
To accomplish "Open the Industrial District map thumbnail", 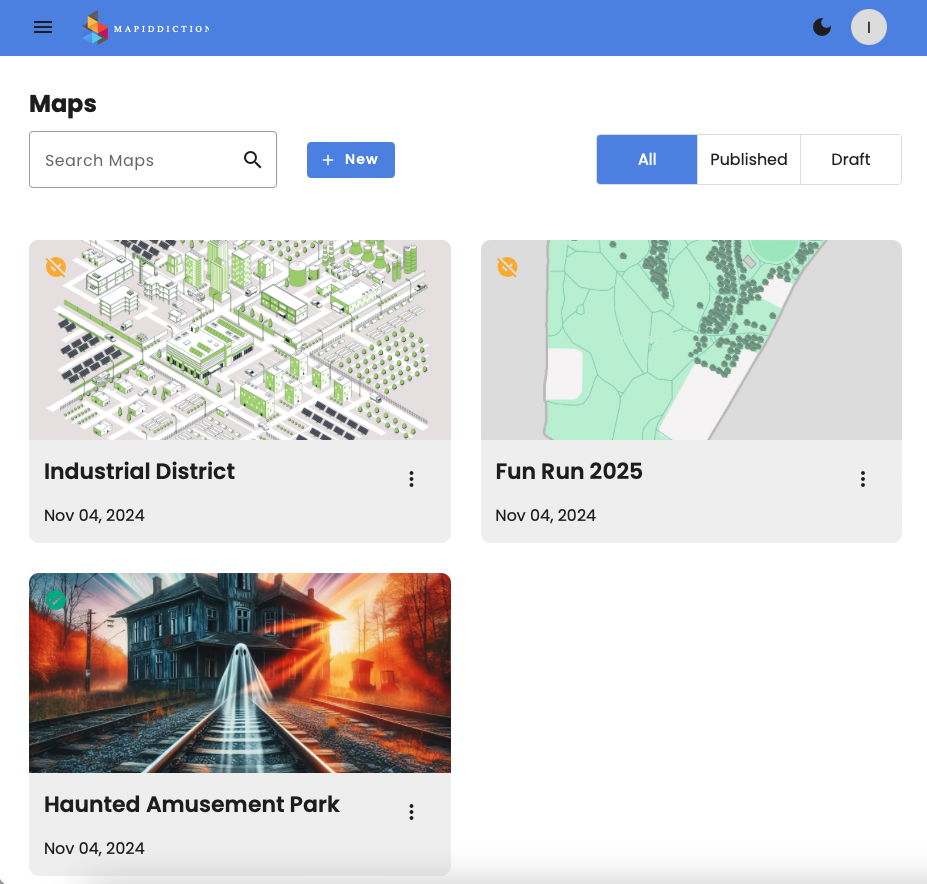I will point(240,340).
